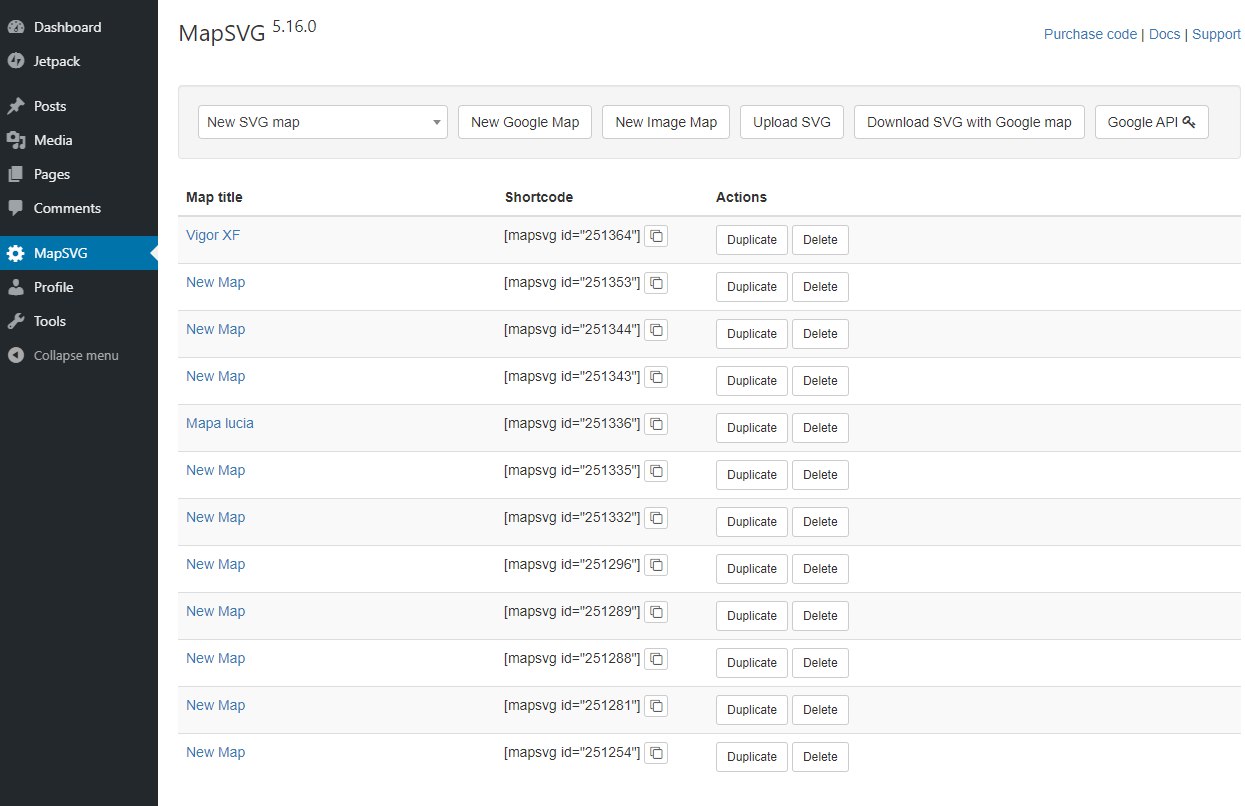
Task: Collapse the admin sidebar menu
Action: click(x=79, y=355)
